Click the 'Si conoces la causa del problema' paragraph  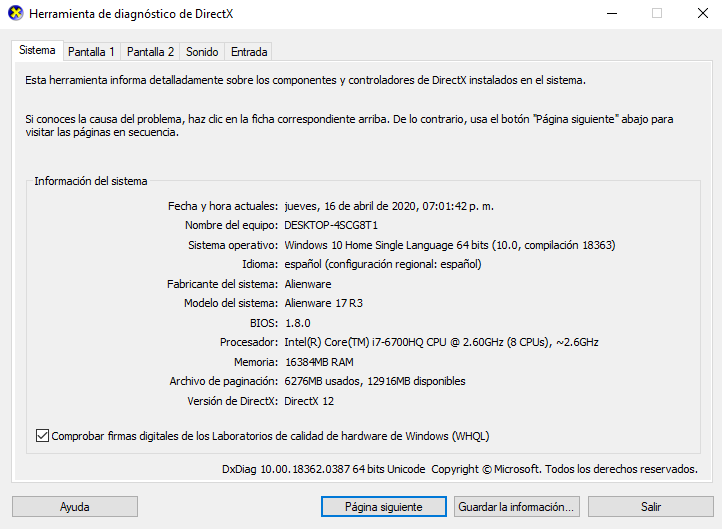click(x=349, y=126)
